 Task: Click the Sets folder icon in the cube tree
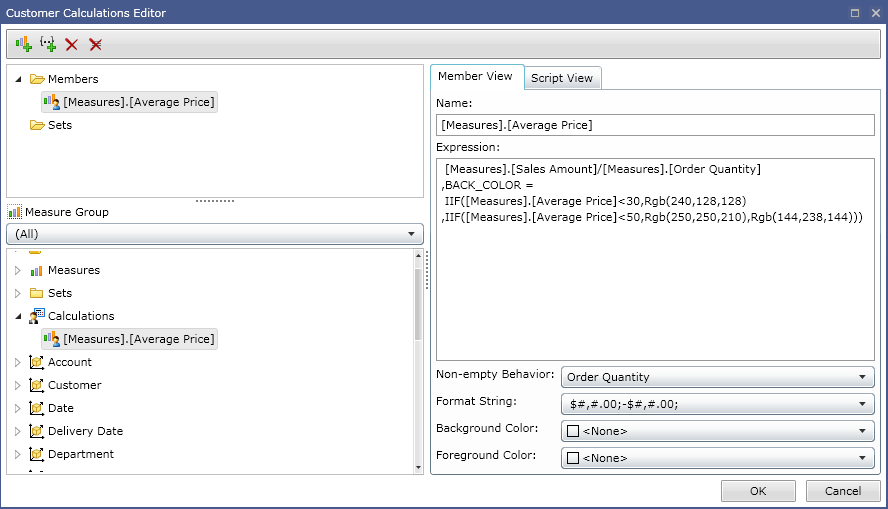36,293
